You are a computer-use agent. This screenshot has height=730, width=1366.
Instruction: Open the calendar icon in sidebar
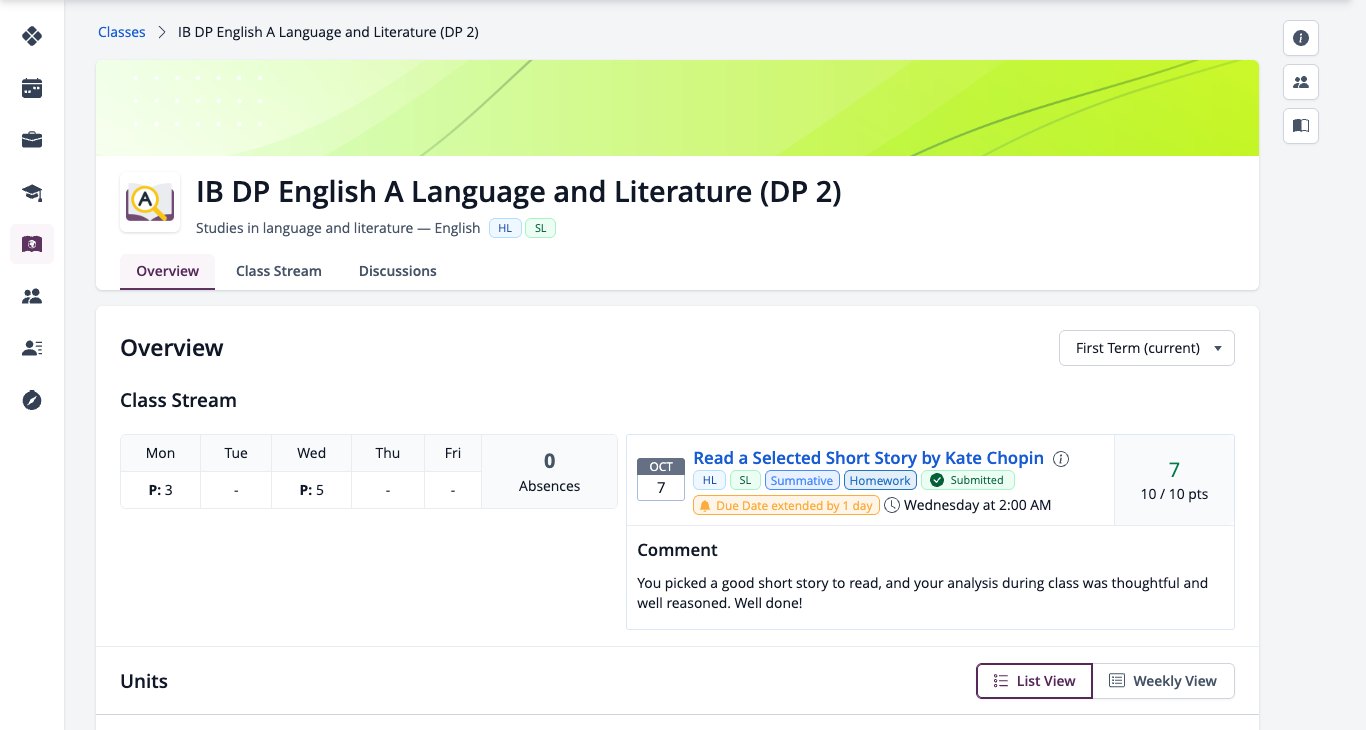[32, 88]
